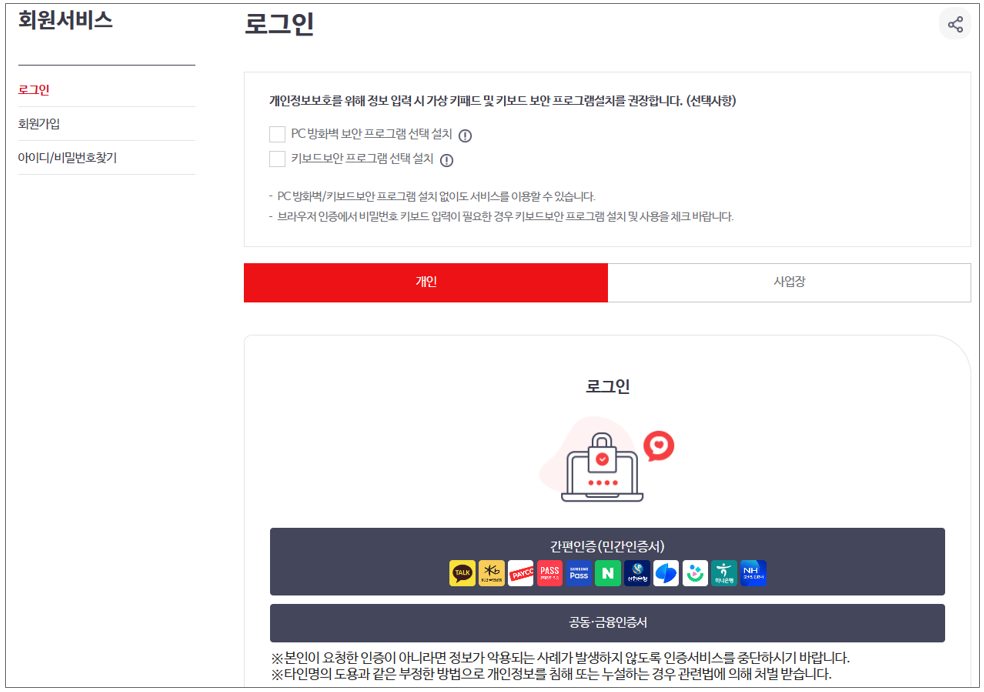Click the 로그인 heading above the illustration
The height and width of the screenshot is (692, 984).
point(607,386)
